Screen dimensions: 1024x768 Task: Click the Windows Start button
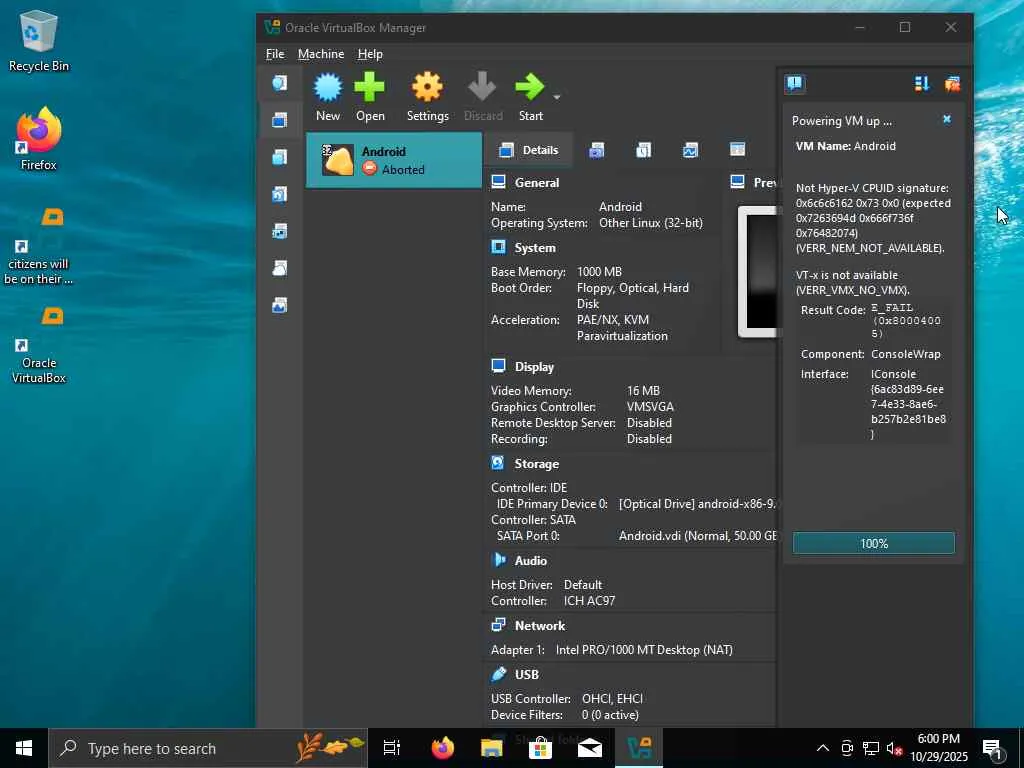point(24,748)
